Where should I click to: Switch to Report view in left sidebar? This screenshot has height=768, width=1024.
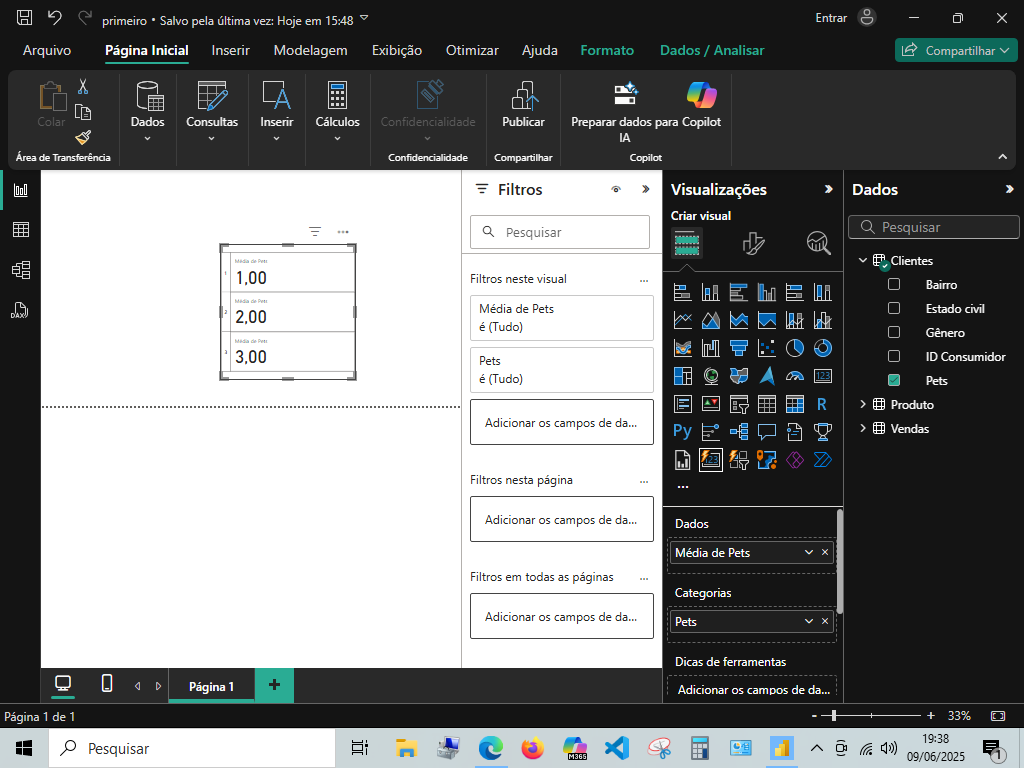click(21, 190)
